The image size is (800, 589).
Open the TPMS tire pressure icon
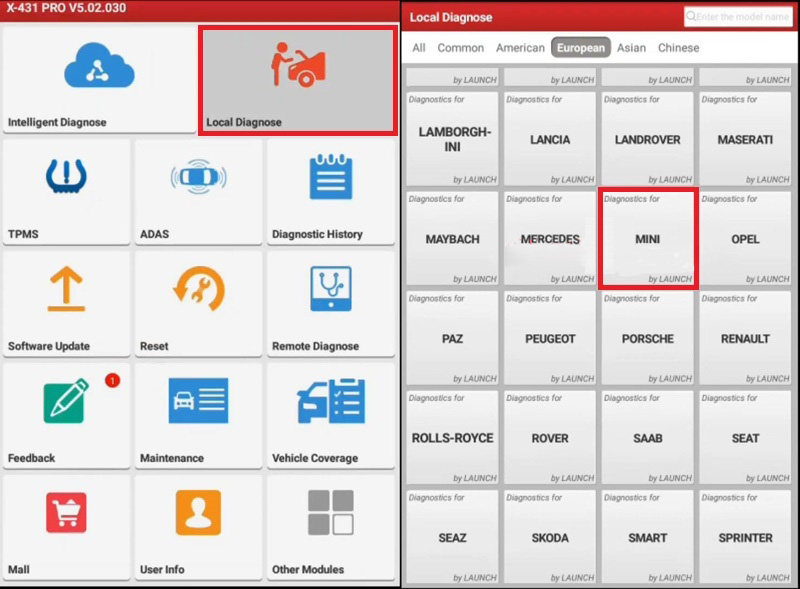pos(66,177)
